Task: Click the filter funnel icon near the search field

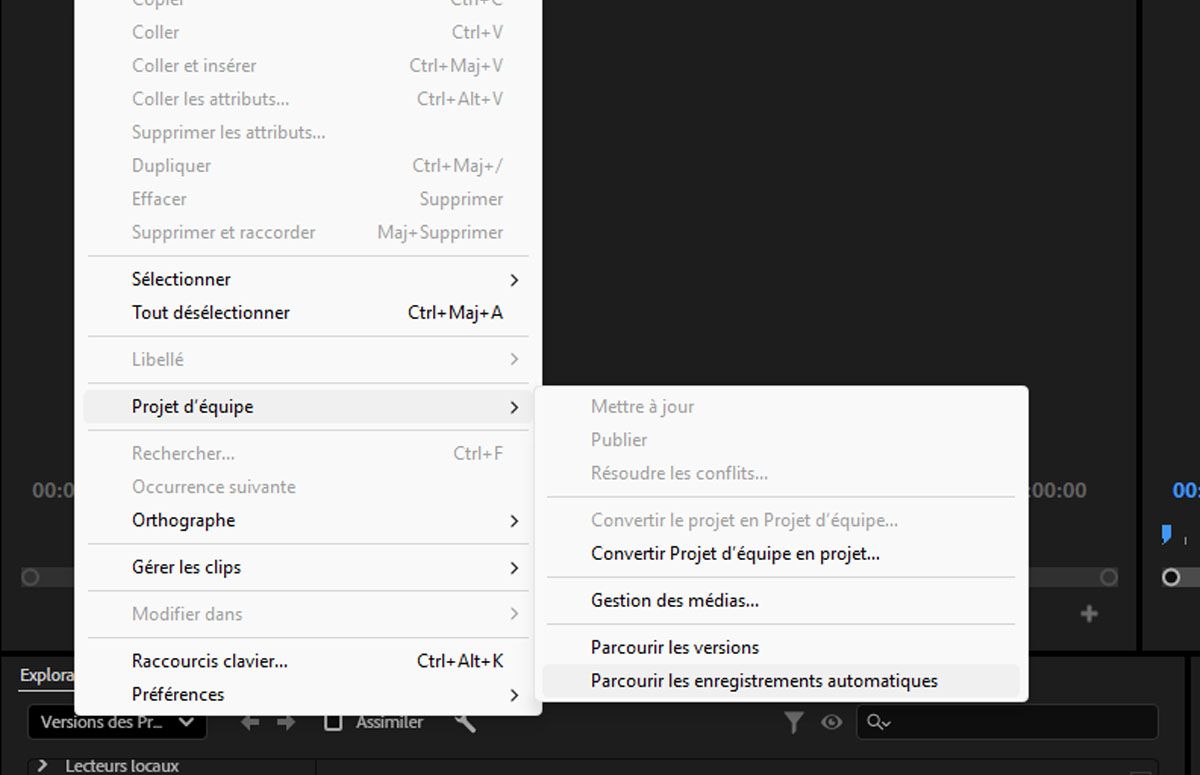Action: (793, 722)
